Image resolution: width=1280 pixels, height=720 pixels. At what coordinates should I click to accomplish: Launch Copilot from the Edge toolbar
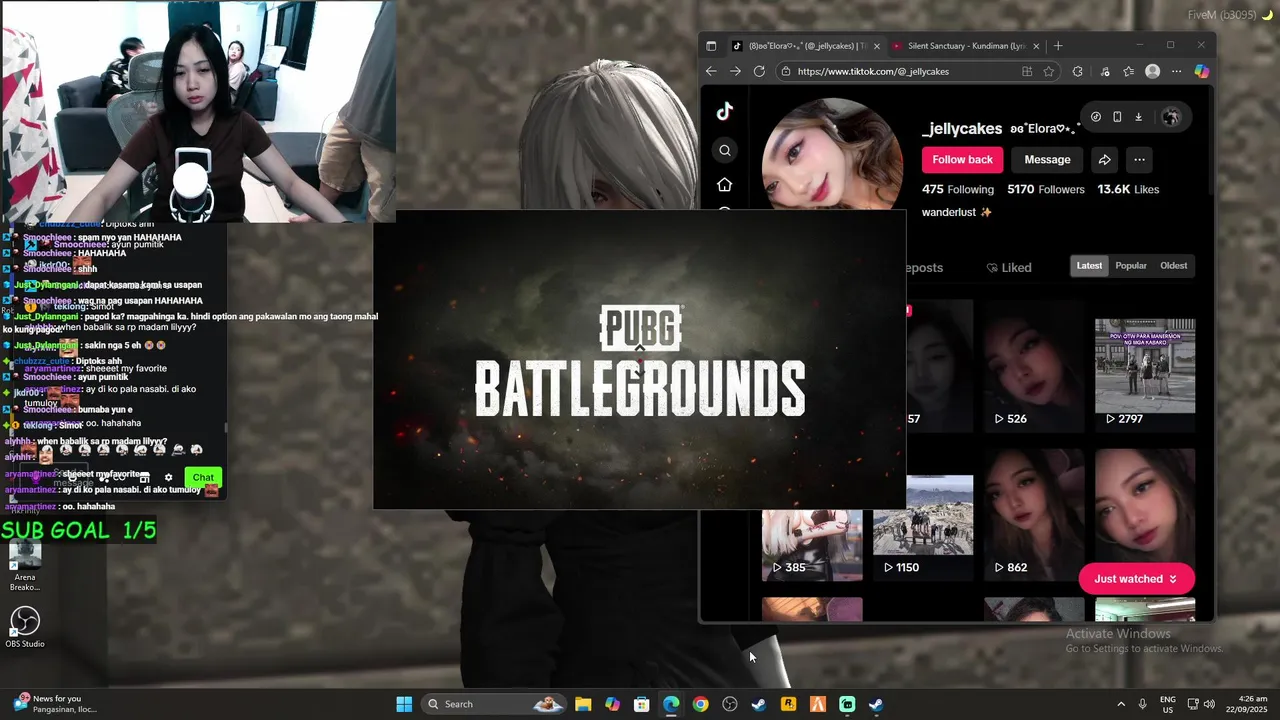click(x=1202, y=71)
